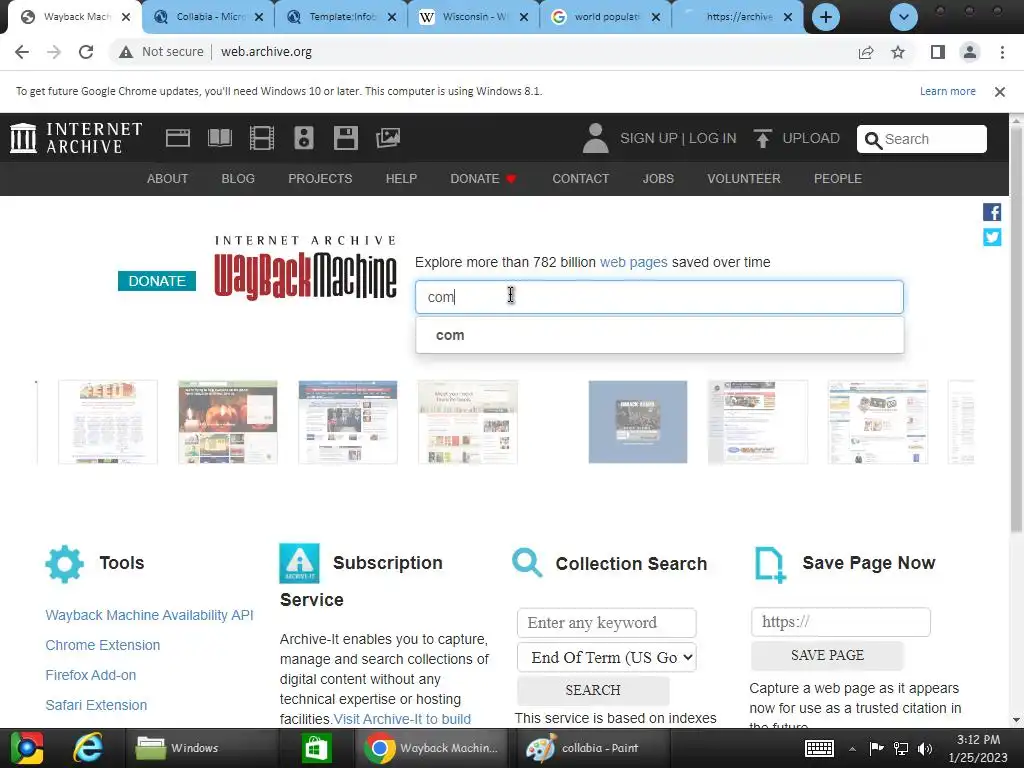This screenshot has height=768, width=1024.
Task: Click the Not secure warning icon
Action: click(x=126, y=52)
